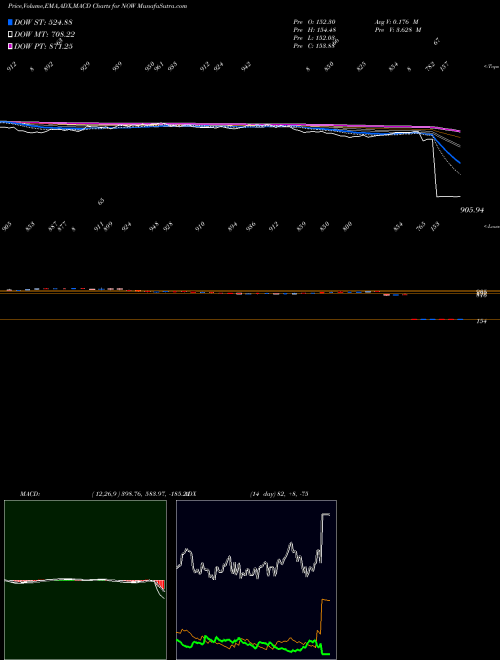Screen dimensions: 500x660
Task: Click the 'Pre L' low value line
Action: click(314, 38)
